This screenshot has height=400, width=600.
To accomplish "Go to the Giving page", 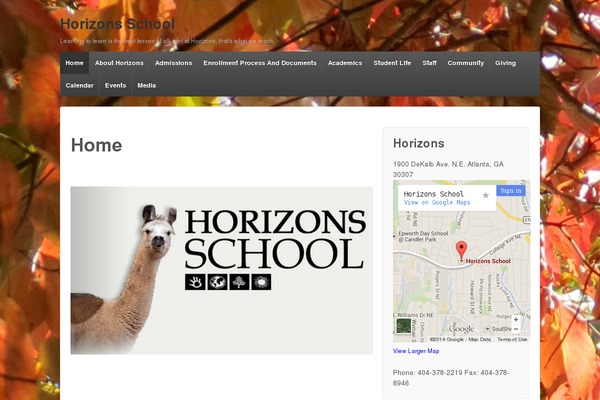I will coord(505,63).
